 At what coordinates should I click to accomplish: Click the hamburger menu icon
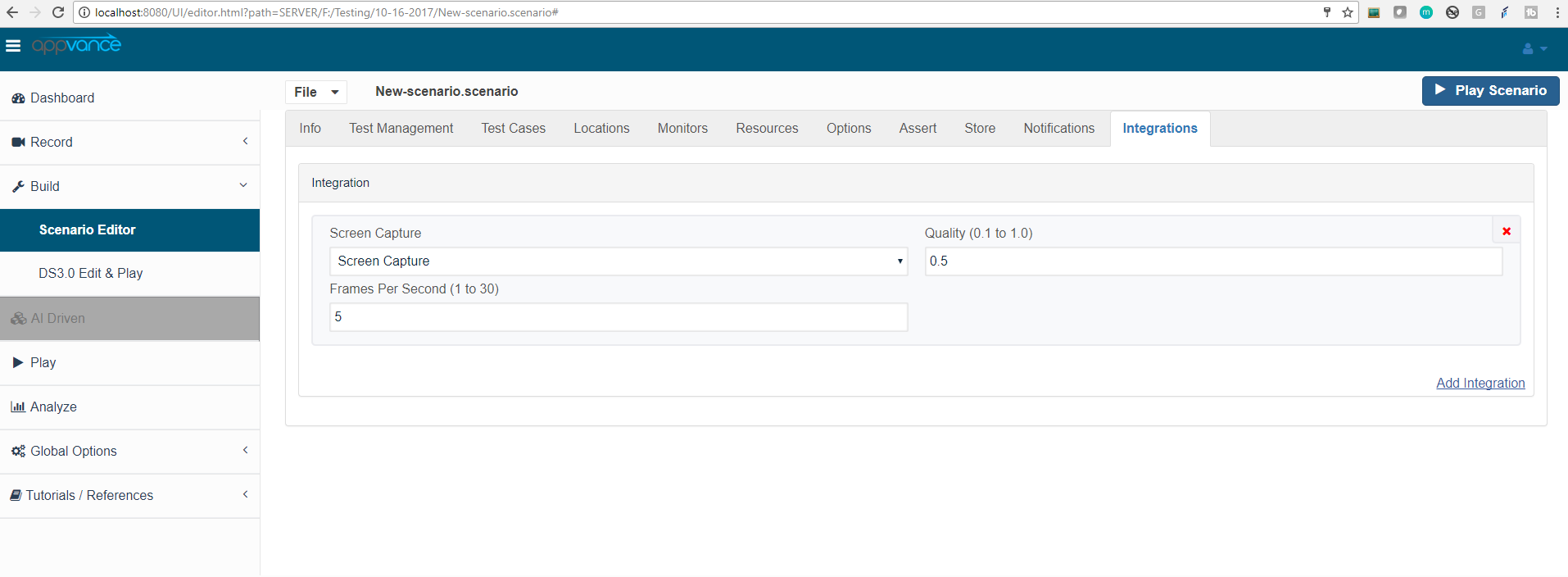[13, 46]
